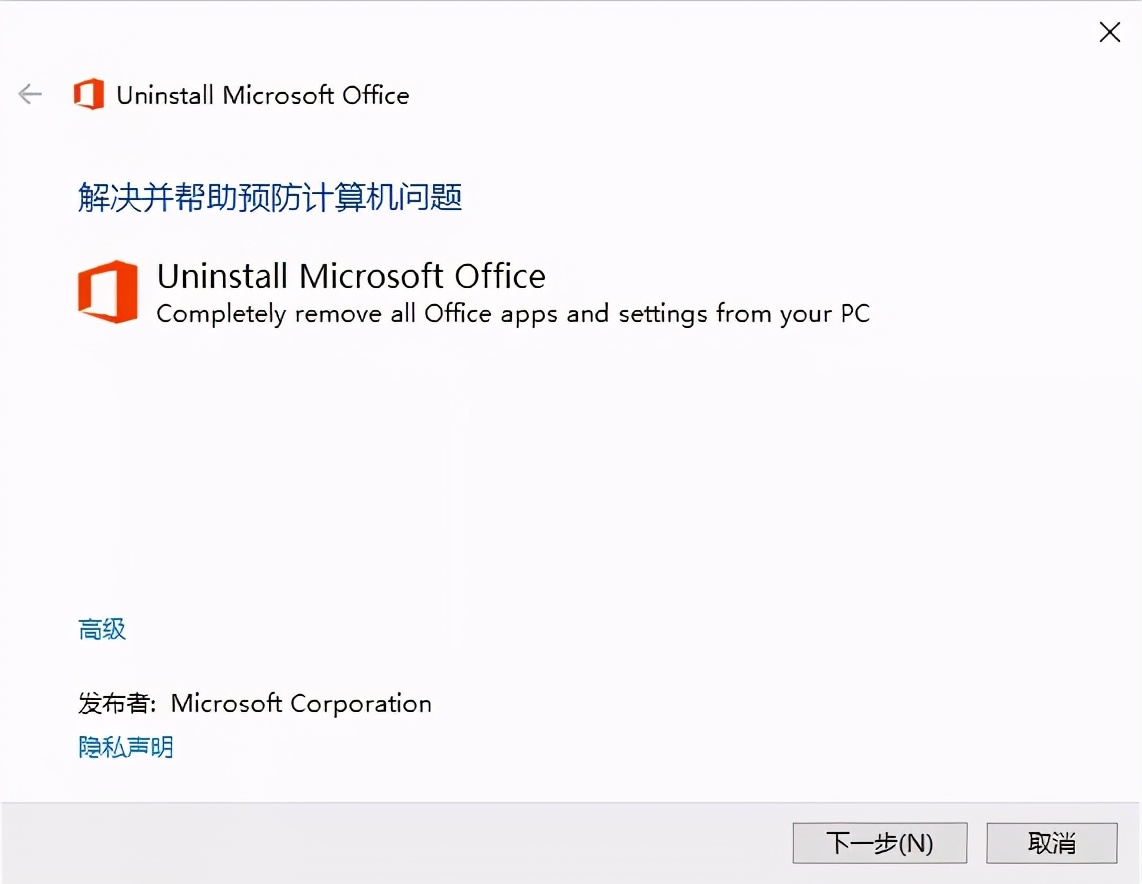
Task: Cancel the troubleshooter with 取消
Action: tap(1052, 842)
